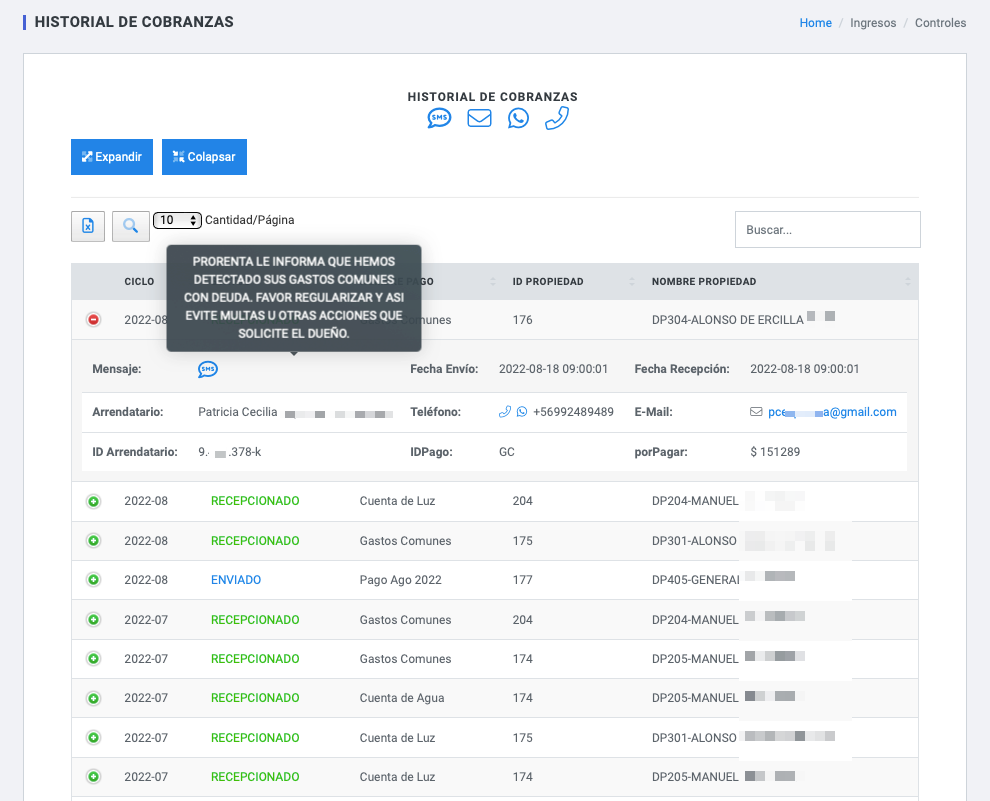Image resolution: width=990 pixels, height=801 pixels.
Task: Collapse the expanded row with red minus icon
Action: tap(93, 319)
